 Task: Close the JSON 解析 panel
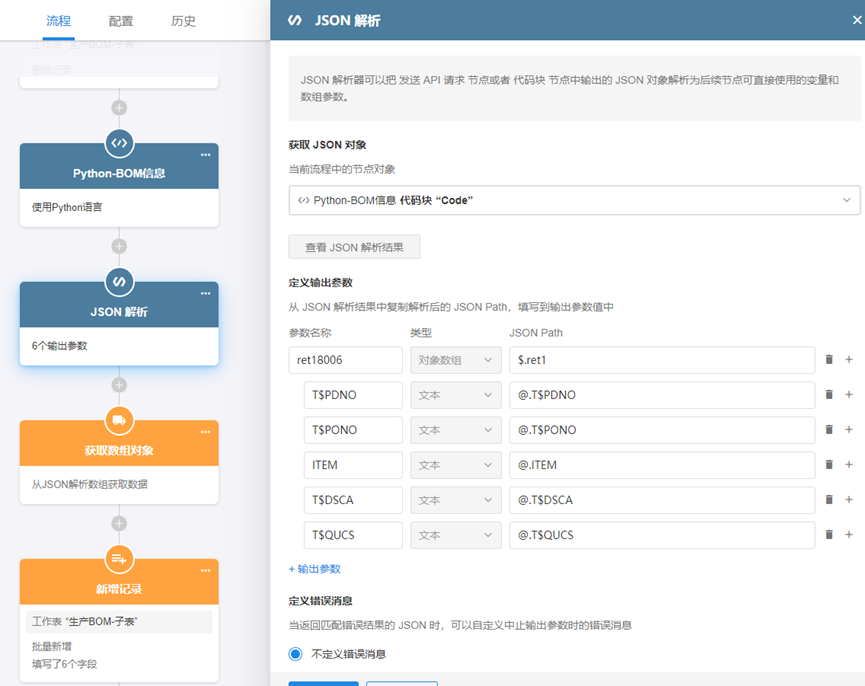(x=855, y=20)
